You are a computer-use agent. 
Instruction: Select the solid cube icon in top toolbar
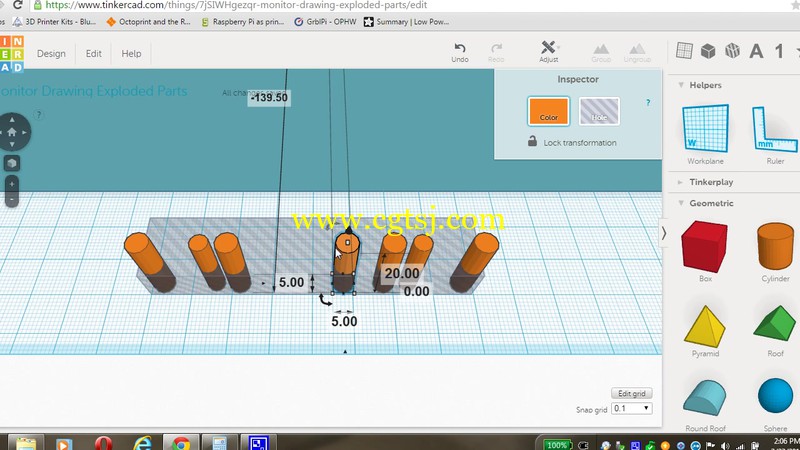pos(708,51)
